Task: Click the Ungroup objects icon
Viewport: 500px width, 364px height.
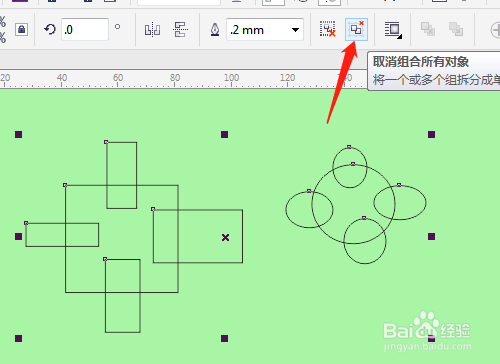Action: 327,29
